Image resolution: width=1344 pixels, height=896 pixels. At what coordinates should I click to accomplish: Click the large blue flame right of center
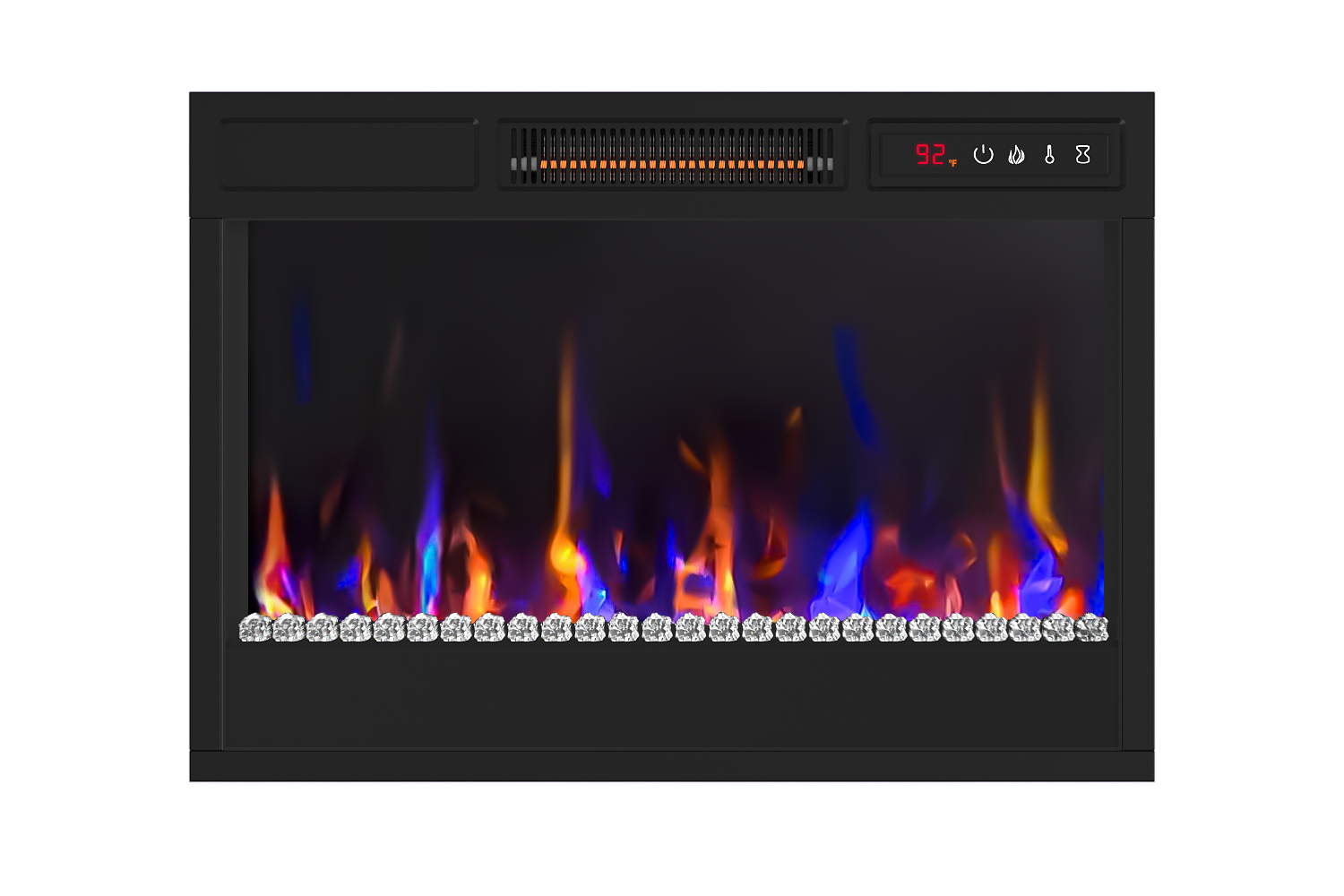(847, 556)
